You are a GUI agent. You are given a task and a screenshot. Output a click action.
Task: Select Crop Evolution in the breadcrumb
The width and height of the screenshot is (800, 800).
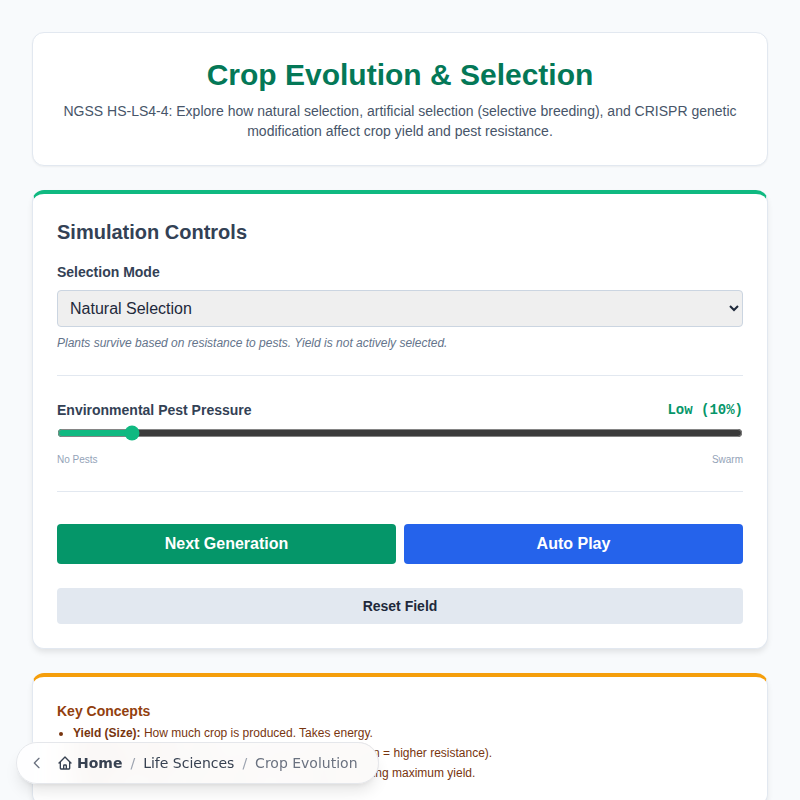tap(306, 762)
